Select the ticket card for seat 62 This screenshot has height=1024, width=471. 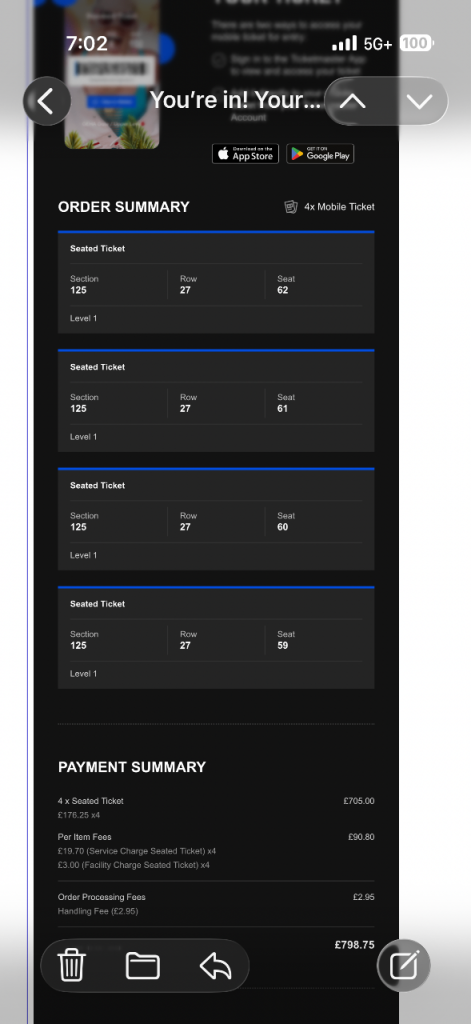tap(216, 282)
